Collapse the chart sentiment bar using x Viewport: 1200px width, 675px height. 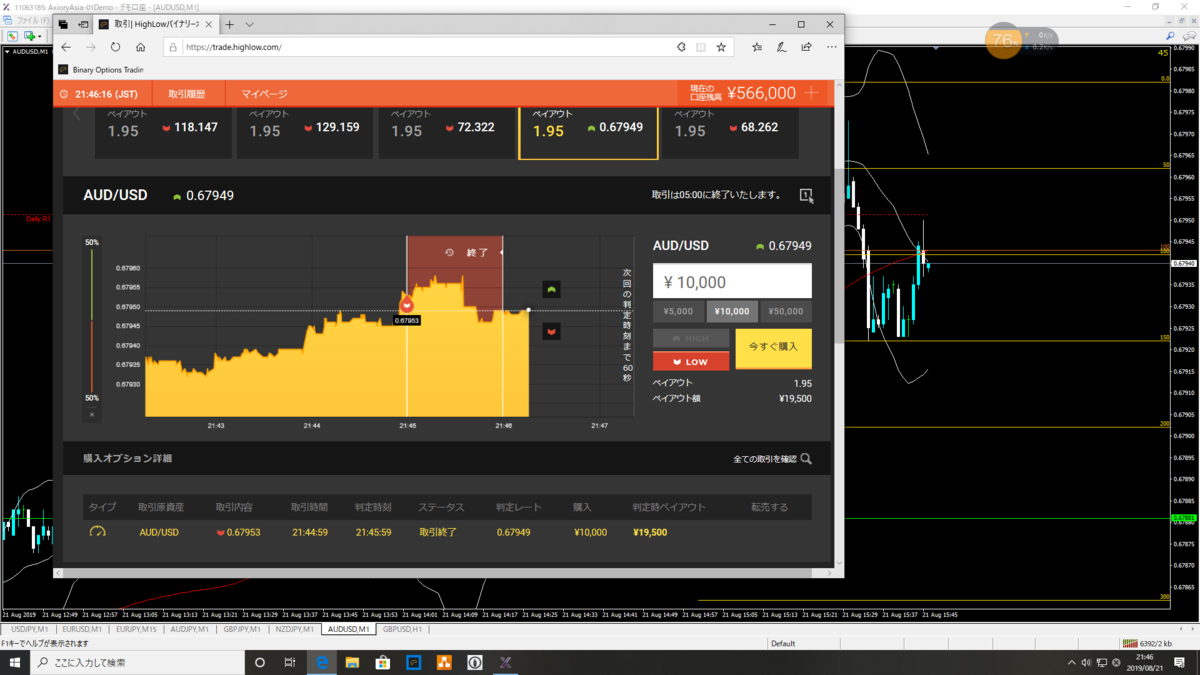click(x=92, y=414)
